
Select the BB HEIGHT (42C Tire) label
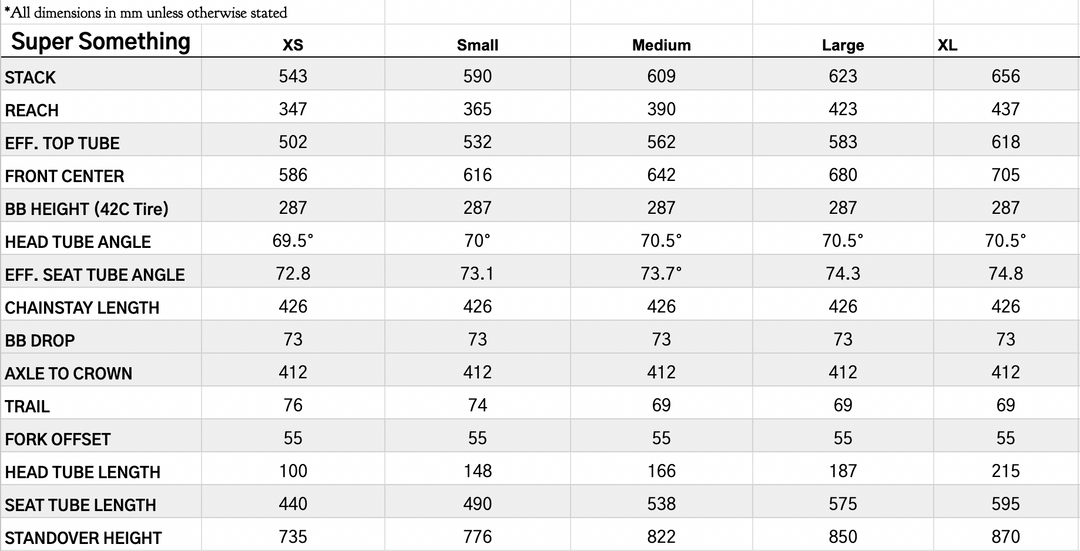[x=87, y=209]
